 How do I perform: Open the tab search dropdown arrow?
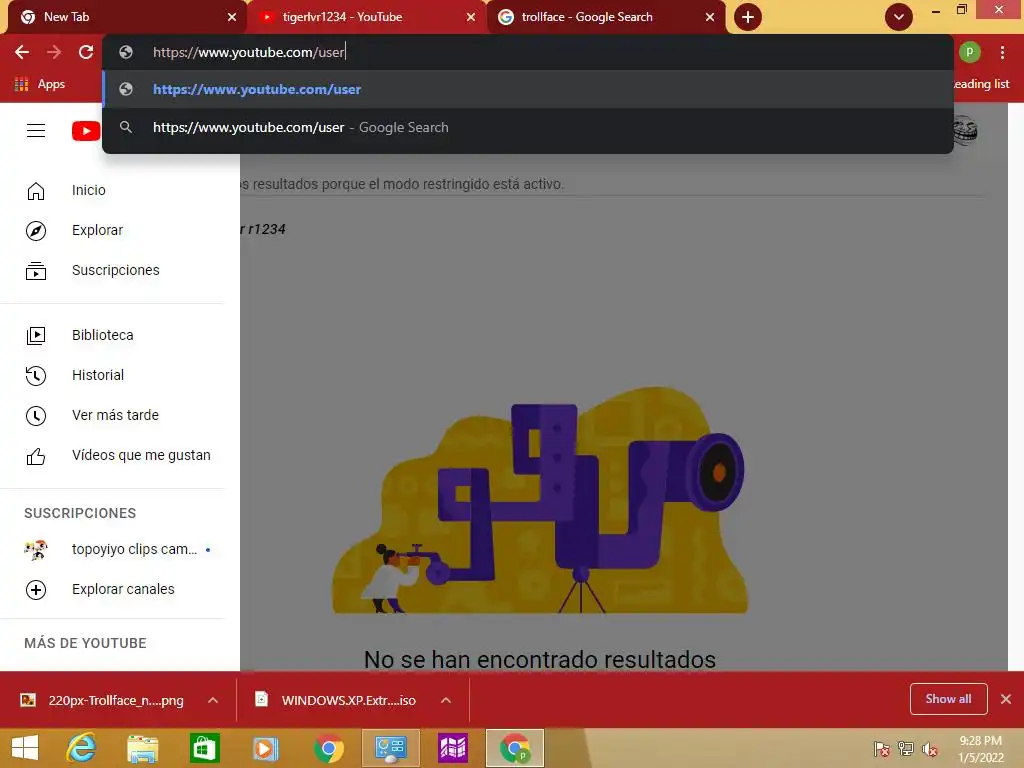[899, 17]
